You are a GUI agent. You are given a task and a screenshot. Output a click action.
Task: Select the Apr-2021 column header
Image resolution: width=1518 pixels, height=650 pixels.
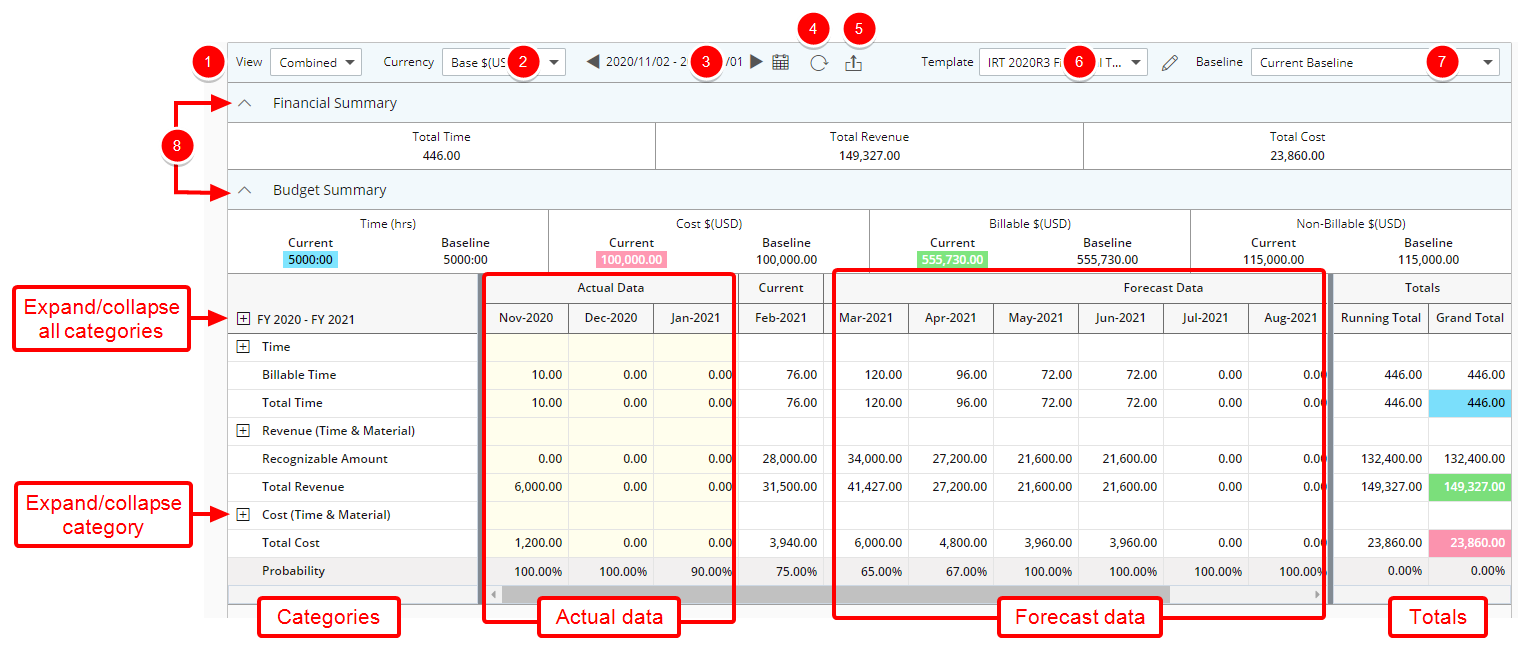click(x=951, y=318)
